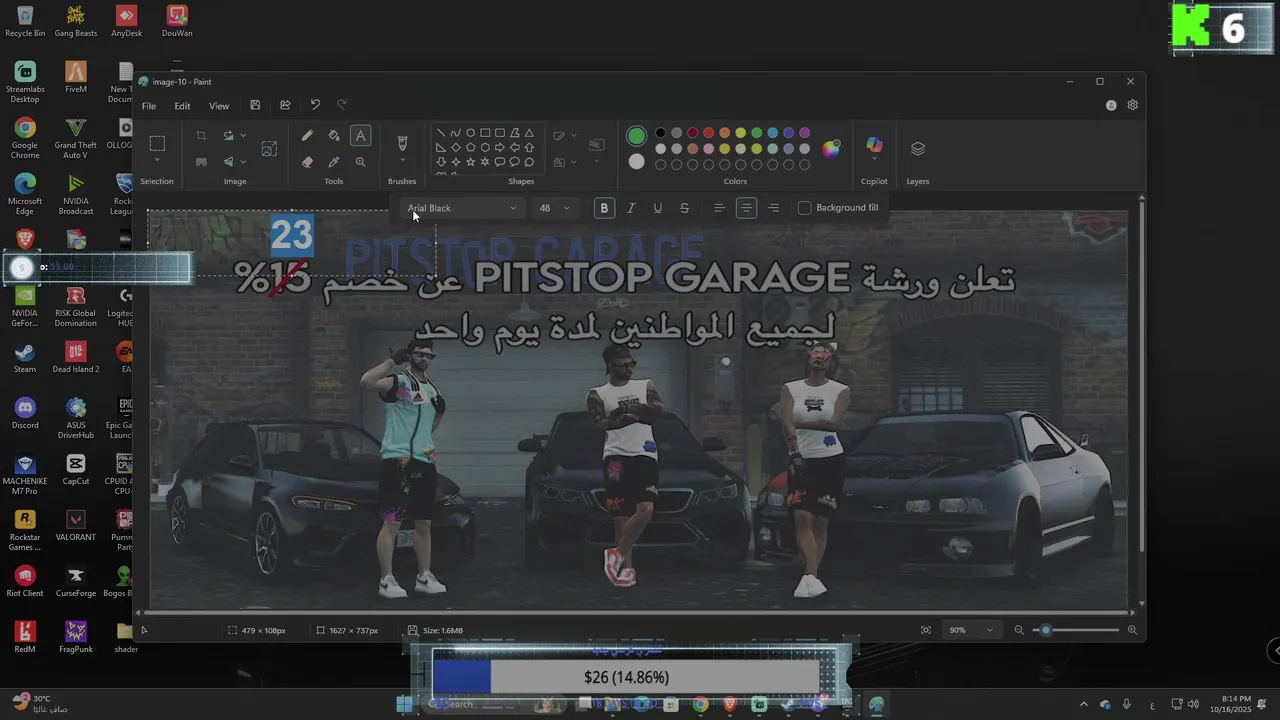Toggle Bold text formatting
This screenshot has height=720, width=1280.
(604, 208)
